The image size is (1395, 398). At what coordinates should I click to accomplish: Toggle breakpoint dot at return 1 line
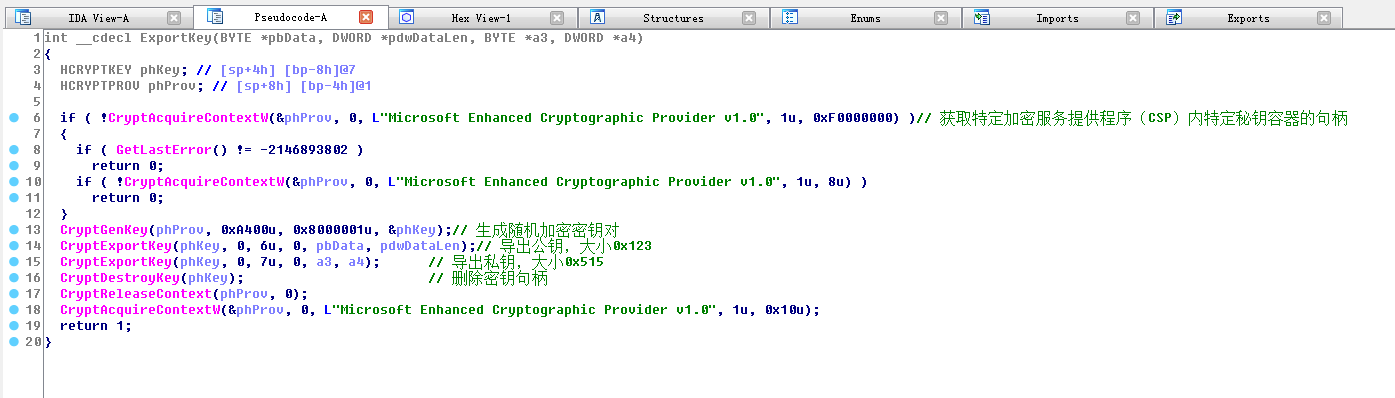(13, 326)
